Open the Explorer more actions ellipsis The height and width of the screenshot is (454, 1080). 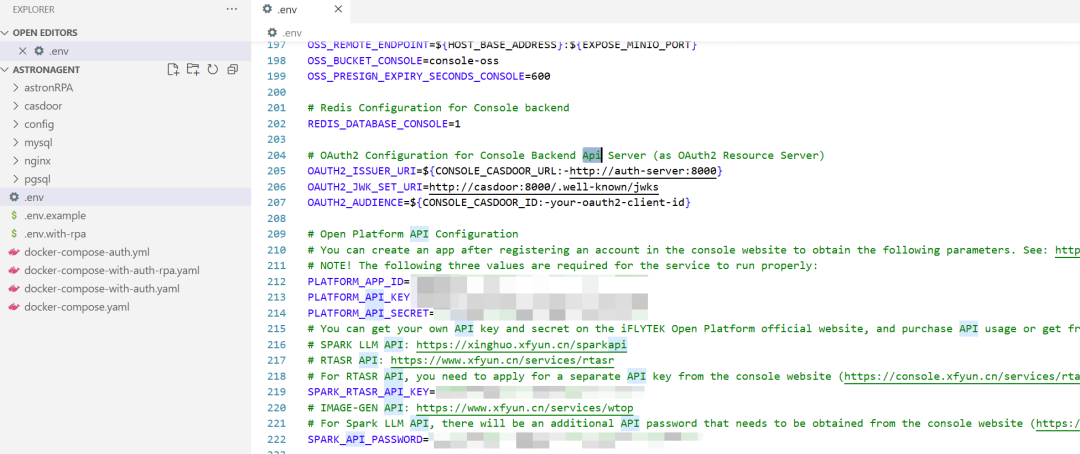click(231, 9)
